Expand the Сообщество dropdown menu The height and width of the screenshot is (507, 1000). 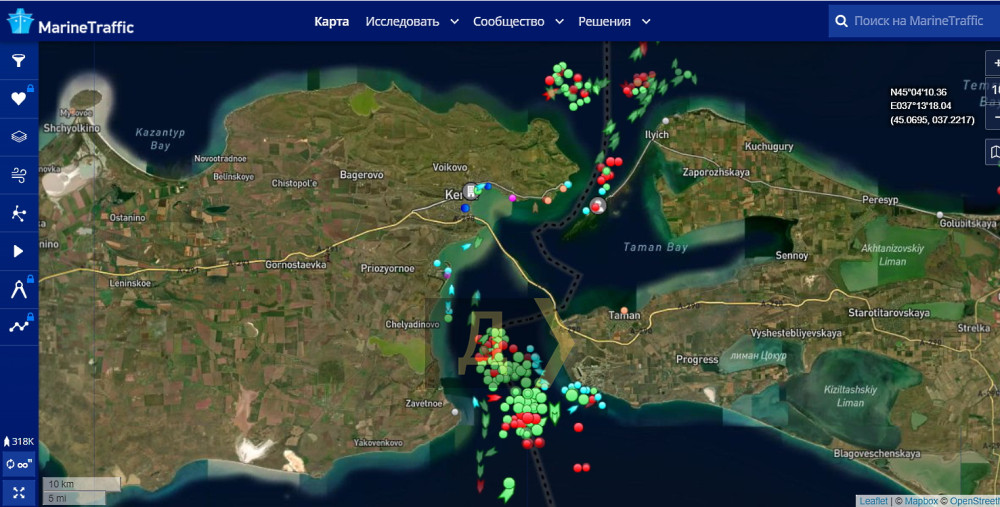[519, 21]
